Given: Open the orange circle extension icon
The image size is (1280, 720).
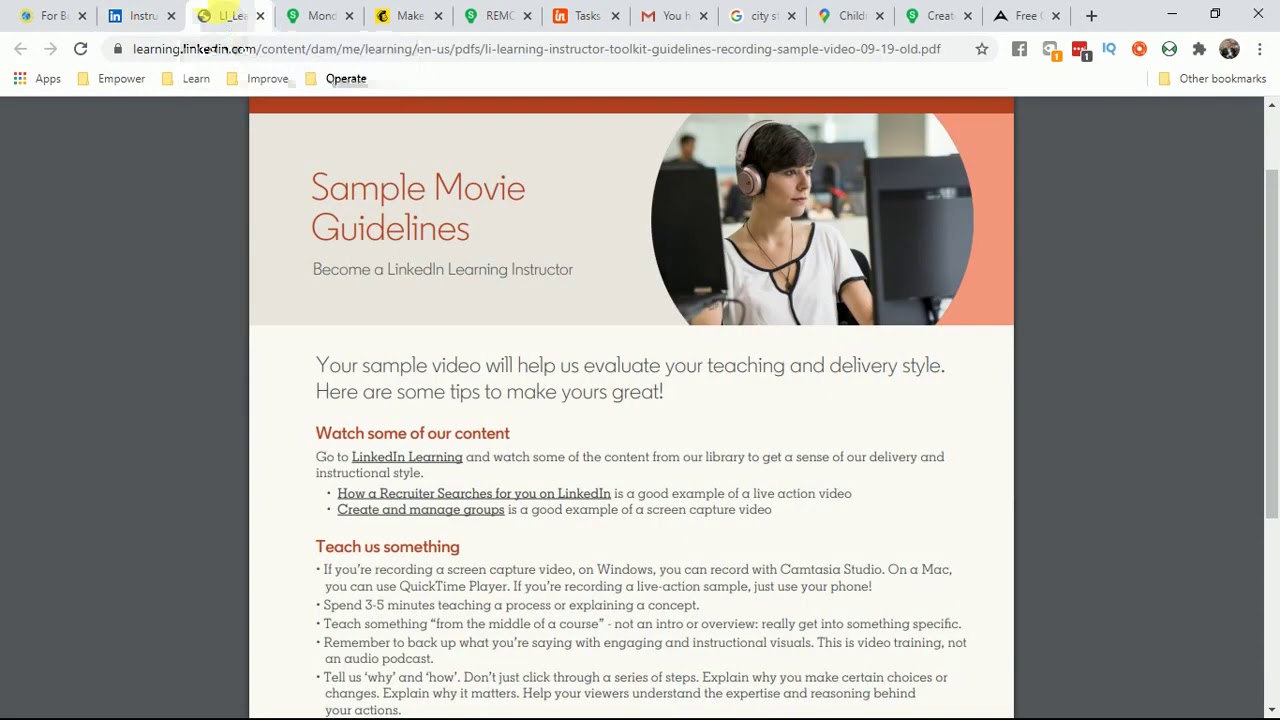Looking at the screenshot, I should pyautogui.click(x=1139, y=48).
